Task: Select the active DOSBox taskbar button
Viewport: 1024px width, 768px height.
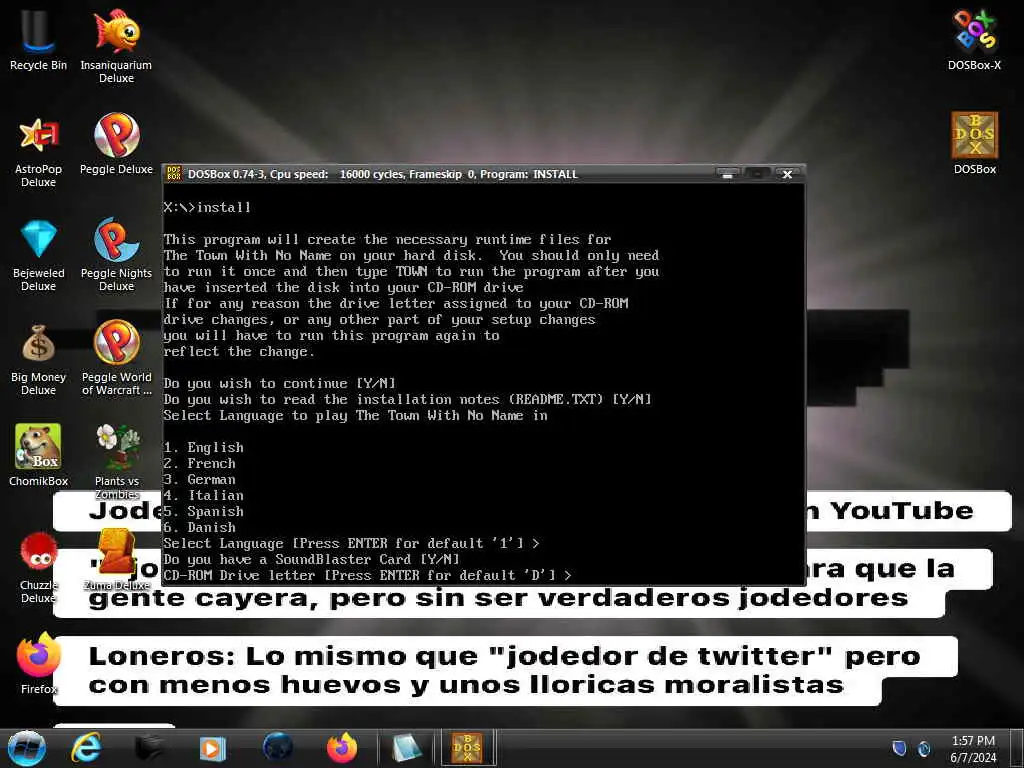Action: click(468, 748)
